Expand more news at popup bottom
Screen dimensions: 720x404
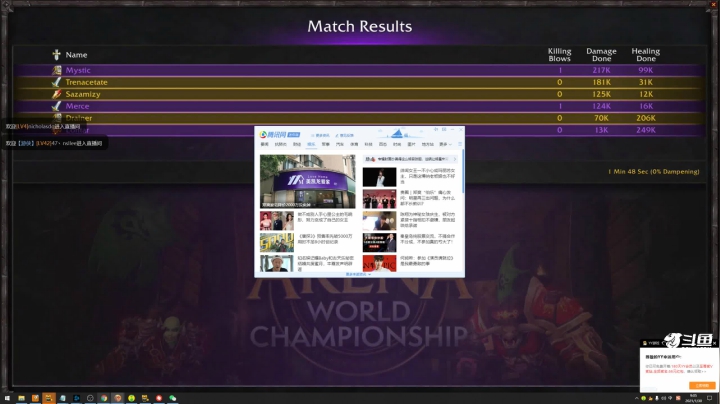coord(358,275)
